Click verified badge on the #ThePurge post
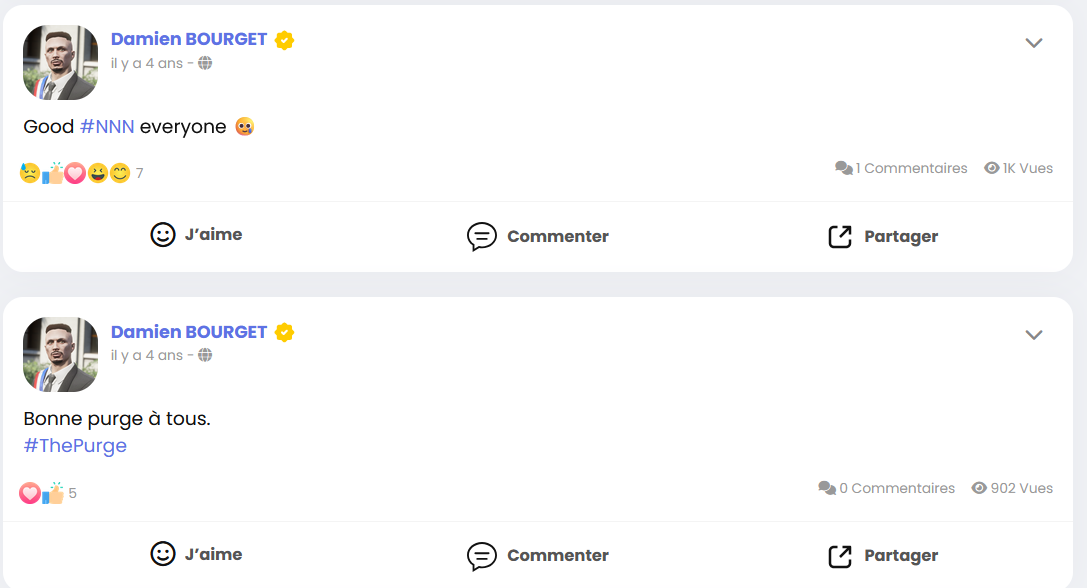1087x588 pixels. tap(285, 332)
